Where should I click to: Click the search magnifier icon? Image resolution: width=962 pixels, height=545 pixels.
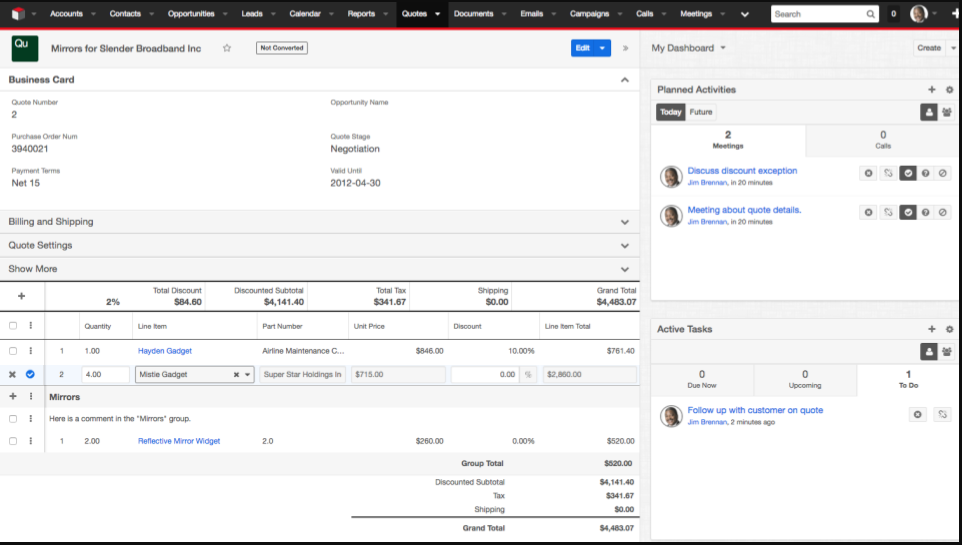tap(870, 14)
